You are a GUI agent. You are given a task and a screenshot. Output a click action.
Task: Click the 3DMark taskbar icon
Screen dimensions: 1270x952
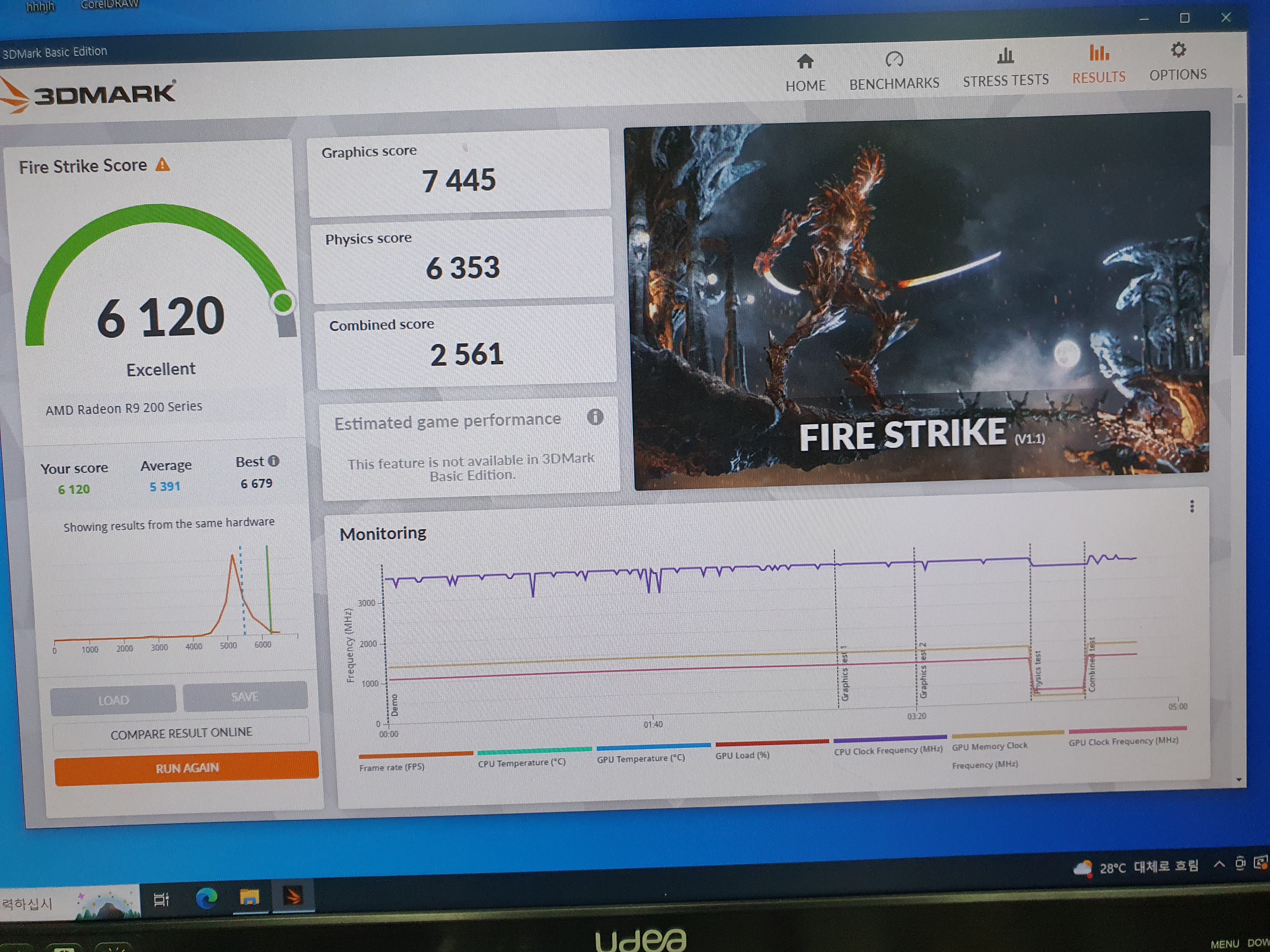click(293, 896)
